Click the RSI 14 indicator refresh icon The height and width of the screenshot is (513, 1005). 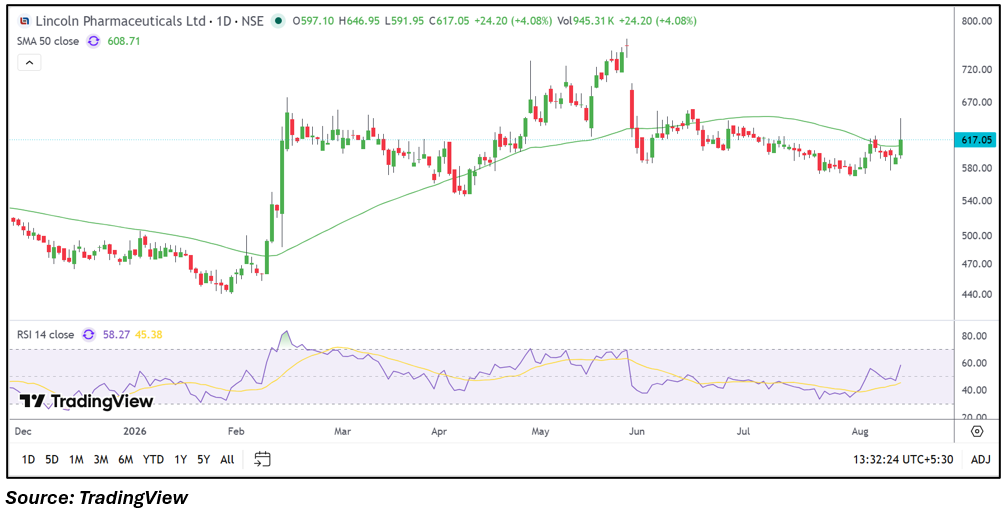(x=89, y=334)
